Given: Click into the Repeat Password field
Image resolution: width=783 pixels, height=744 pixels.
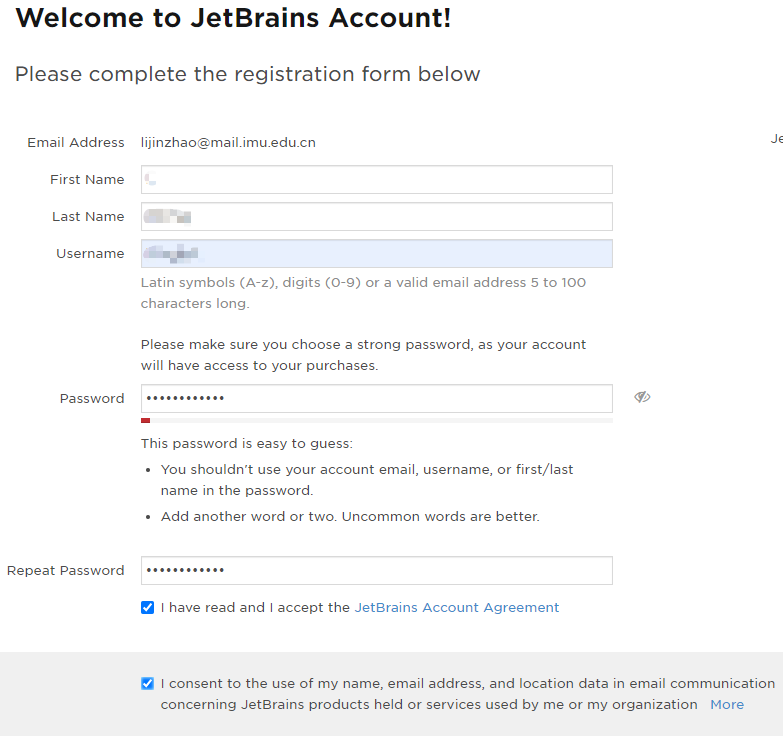Looking at the screenshot, I should point(377,570).
